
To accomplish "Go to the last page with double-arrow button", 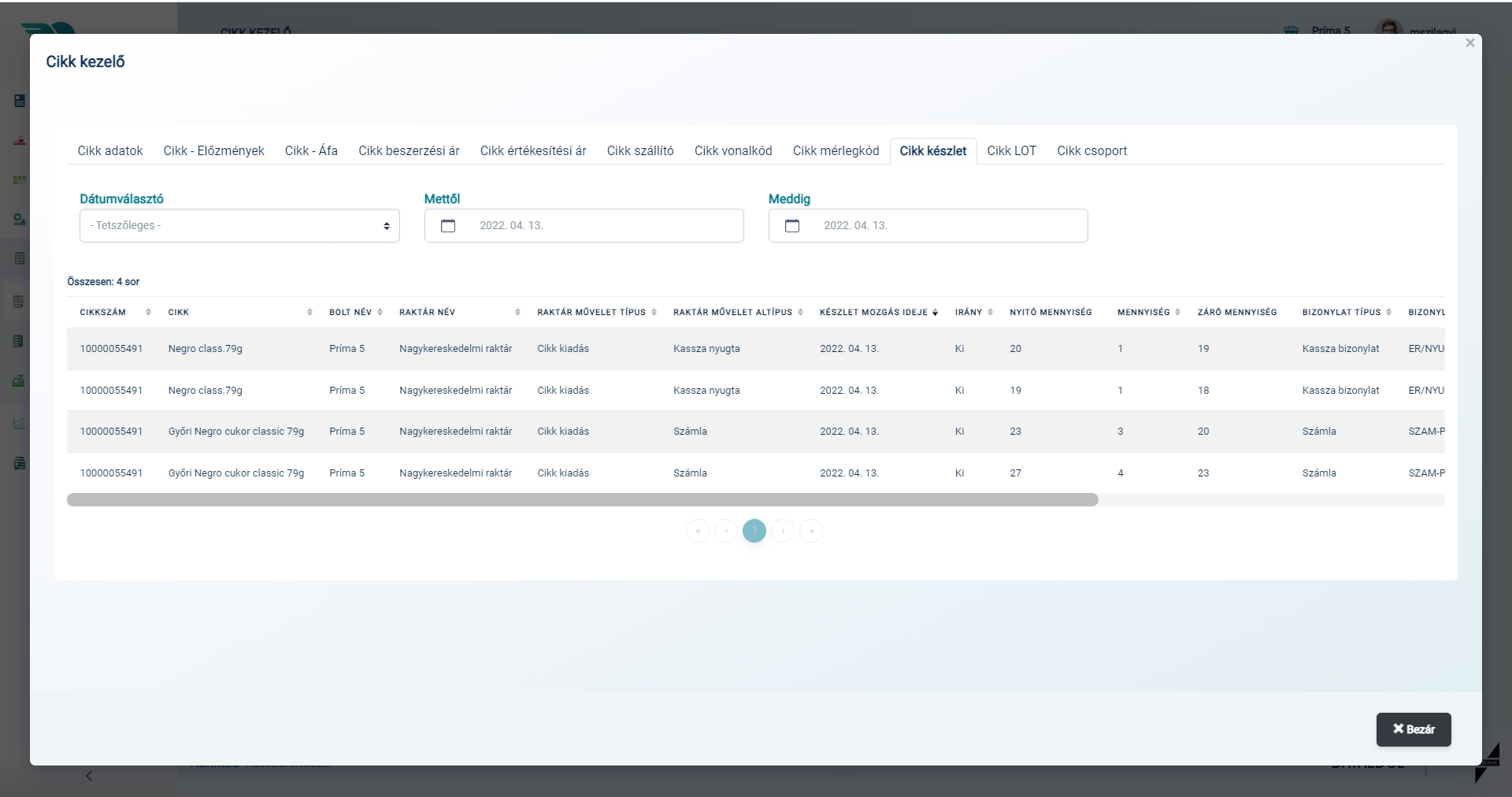I will click(x=811, y=531).
